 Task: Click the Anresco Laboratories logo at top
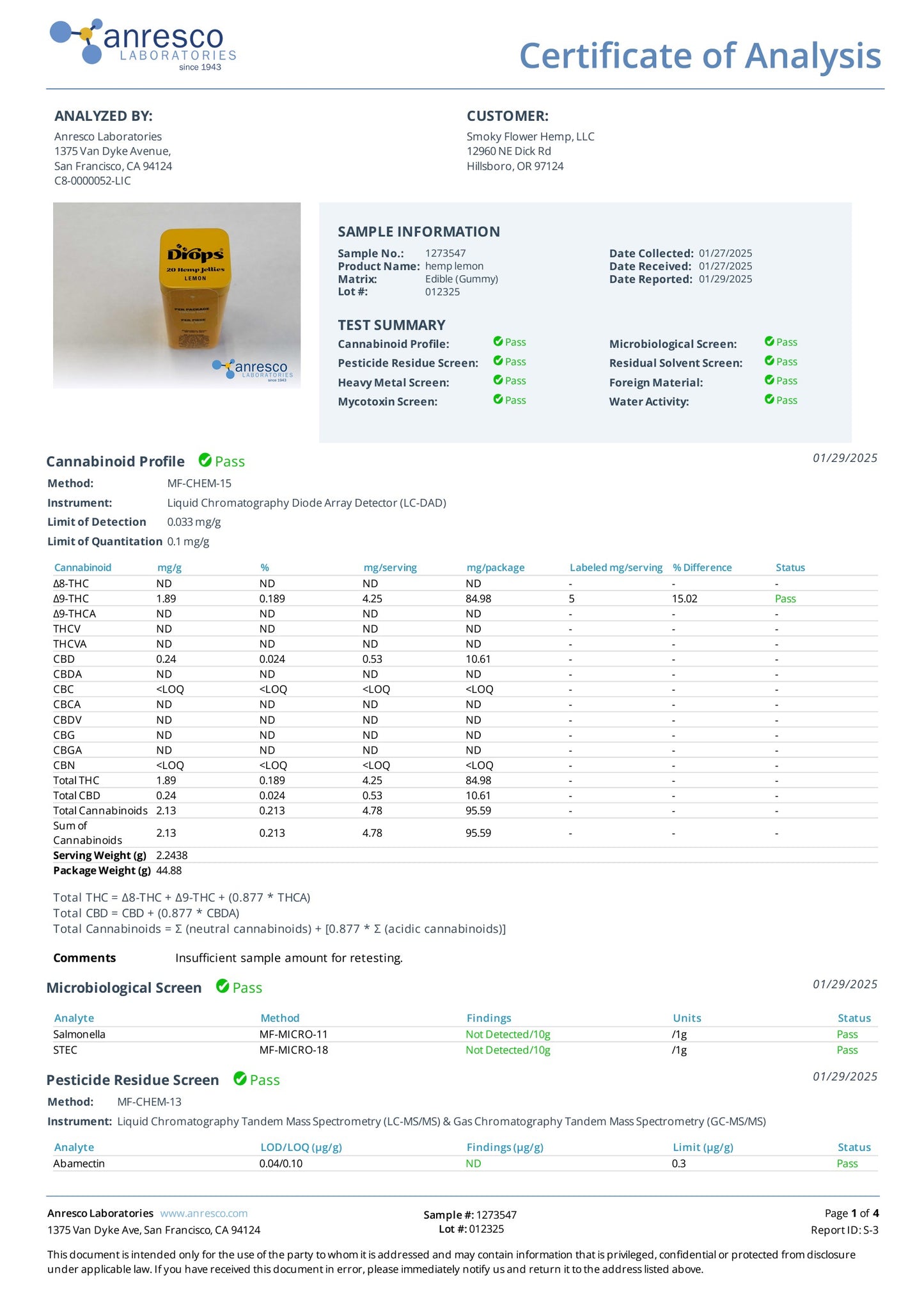coord(143,44)
